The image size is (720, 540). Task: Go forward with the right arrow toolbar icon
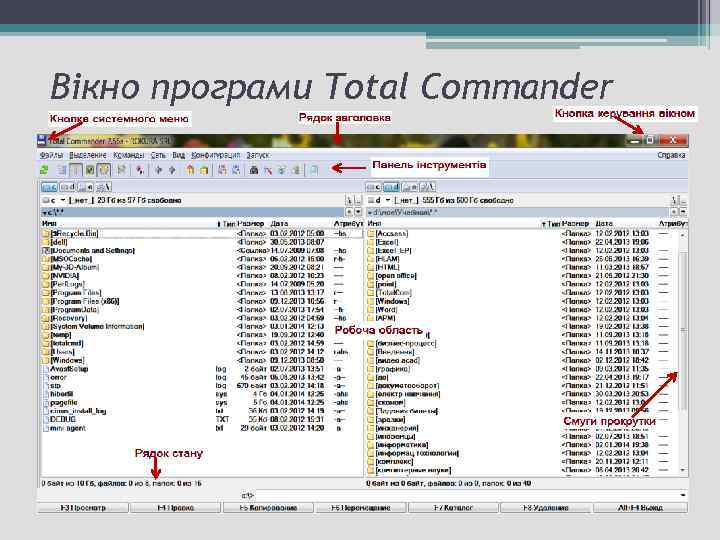[172, 170]
